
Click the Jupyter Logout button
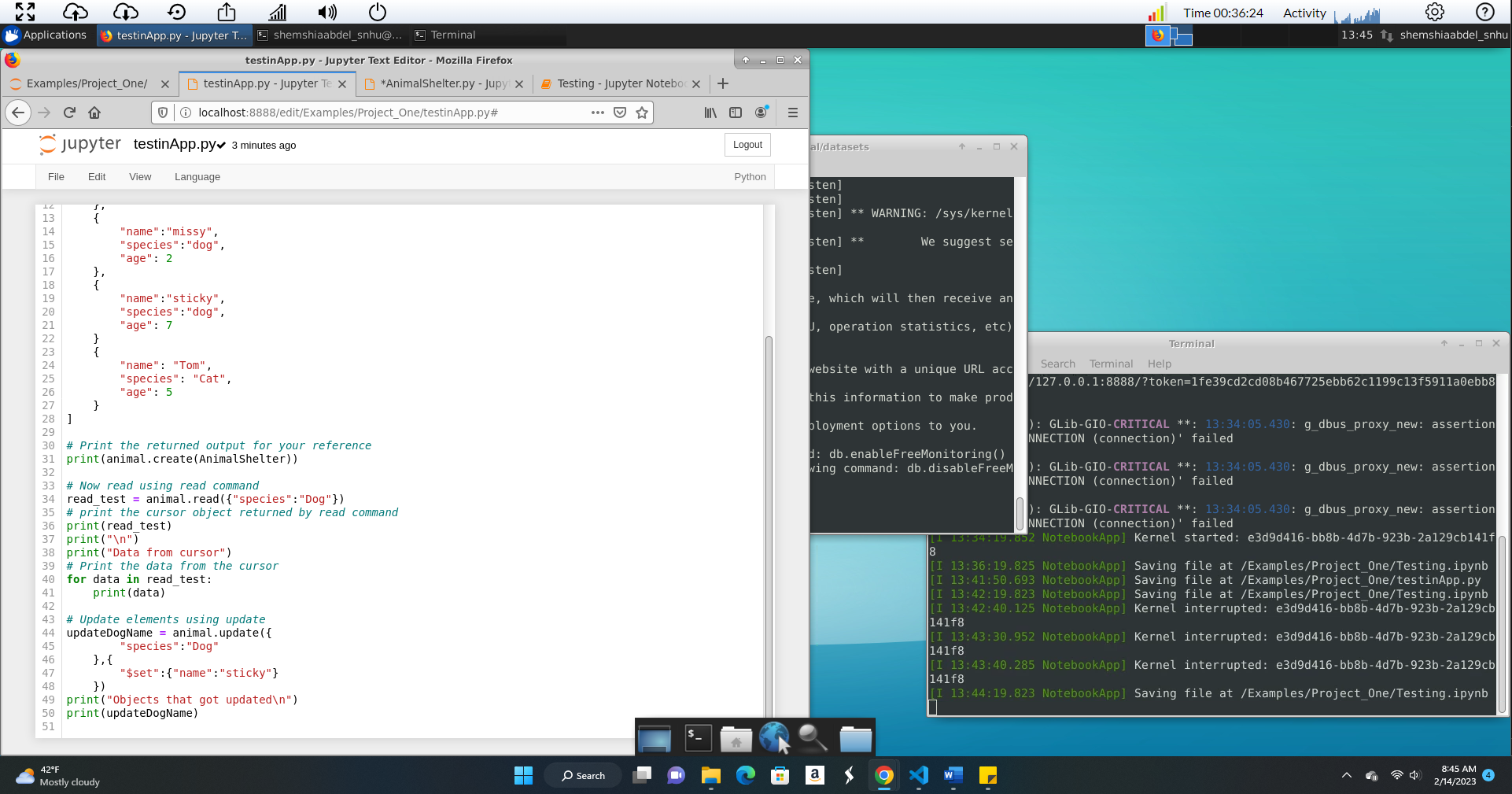(747, 145)
